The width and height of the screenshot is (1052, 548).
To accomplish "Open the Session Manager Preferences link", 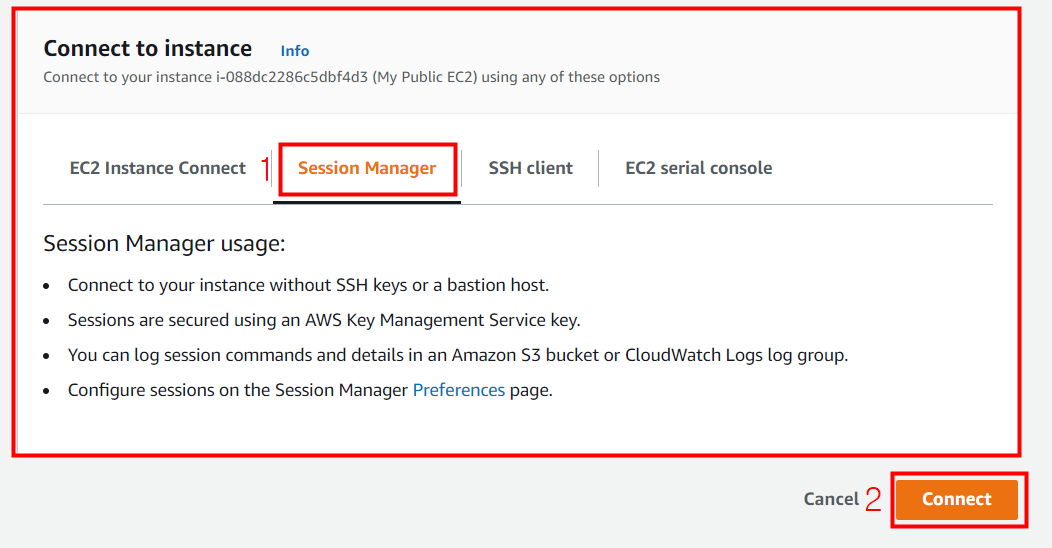I will coord(459,390).
